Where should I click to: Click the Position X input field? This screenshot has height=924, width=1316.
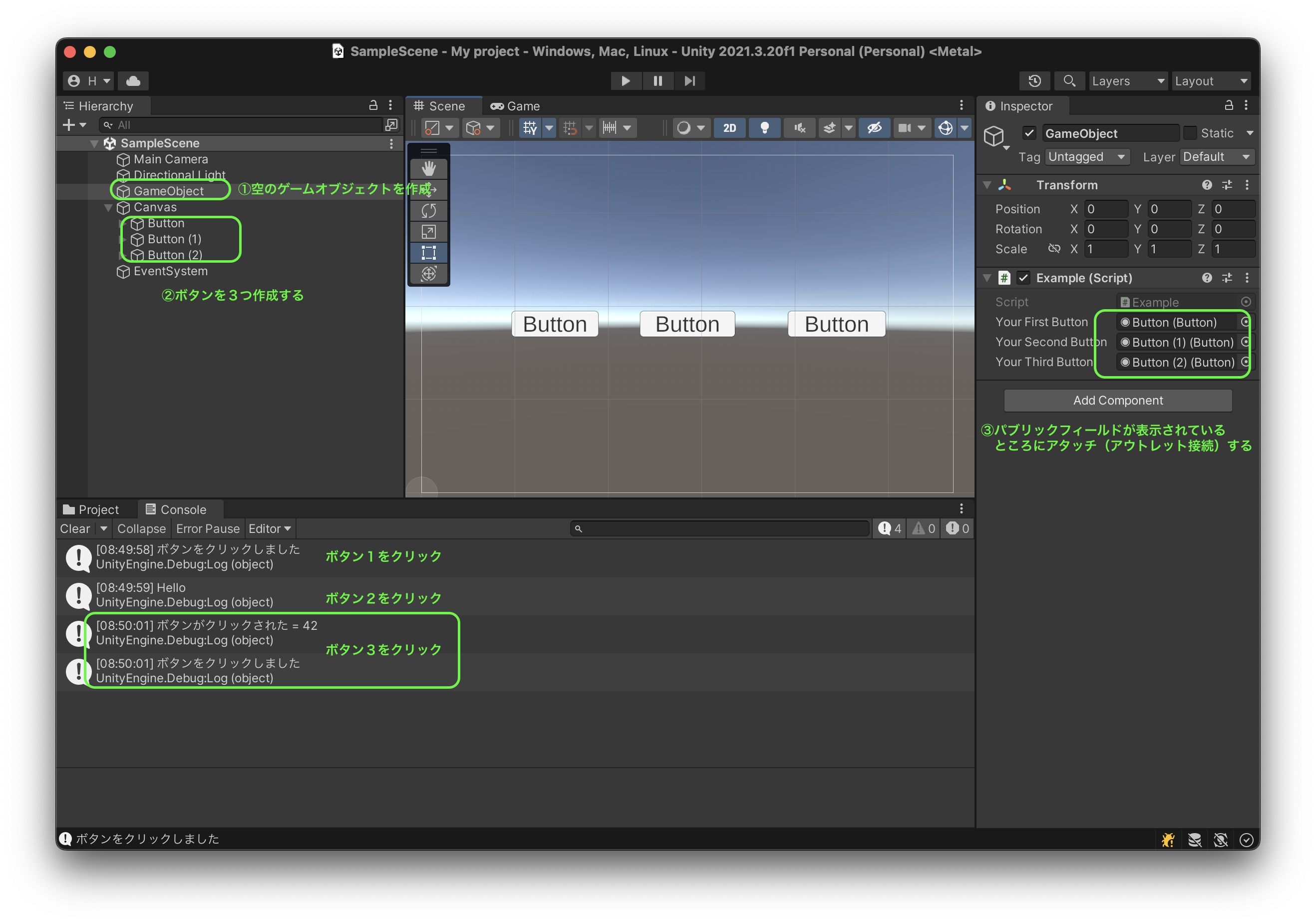1106,209
